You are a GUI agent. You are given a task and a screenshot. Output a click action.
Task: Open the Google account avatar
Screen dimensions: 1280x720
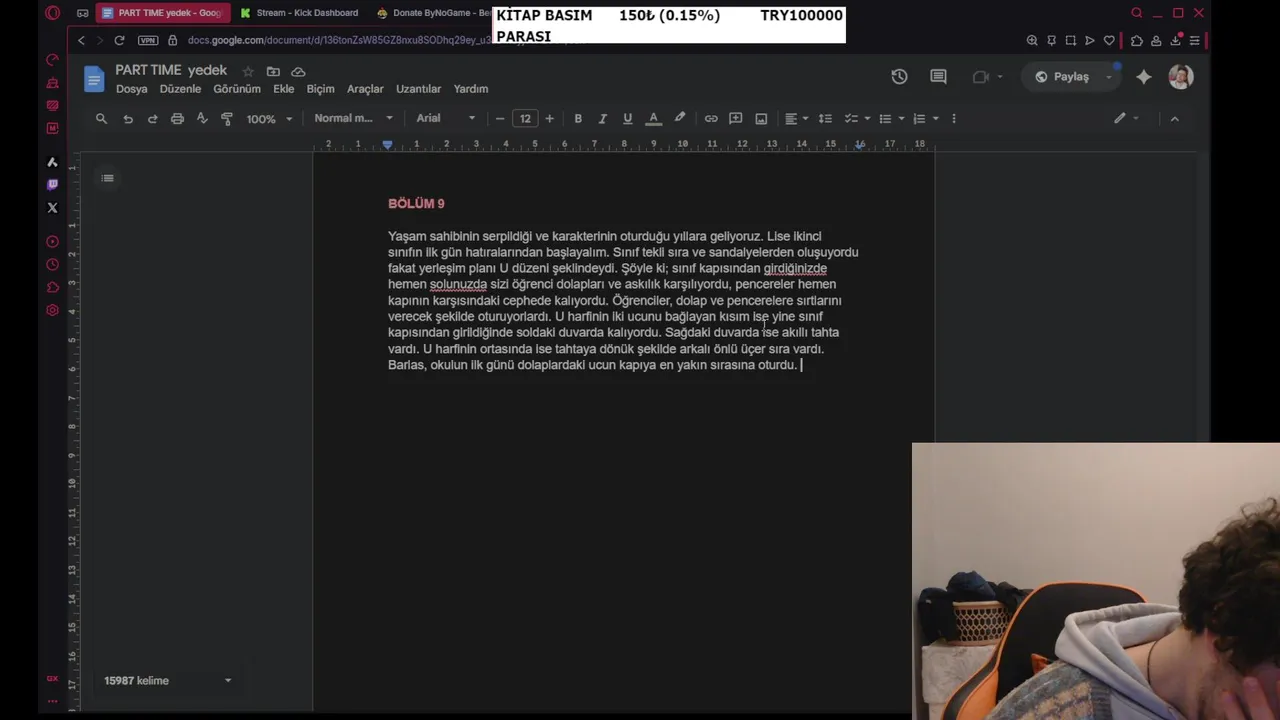click(x=1181, y=77)
